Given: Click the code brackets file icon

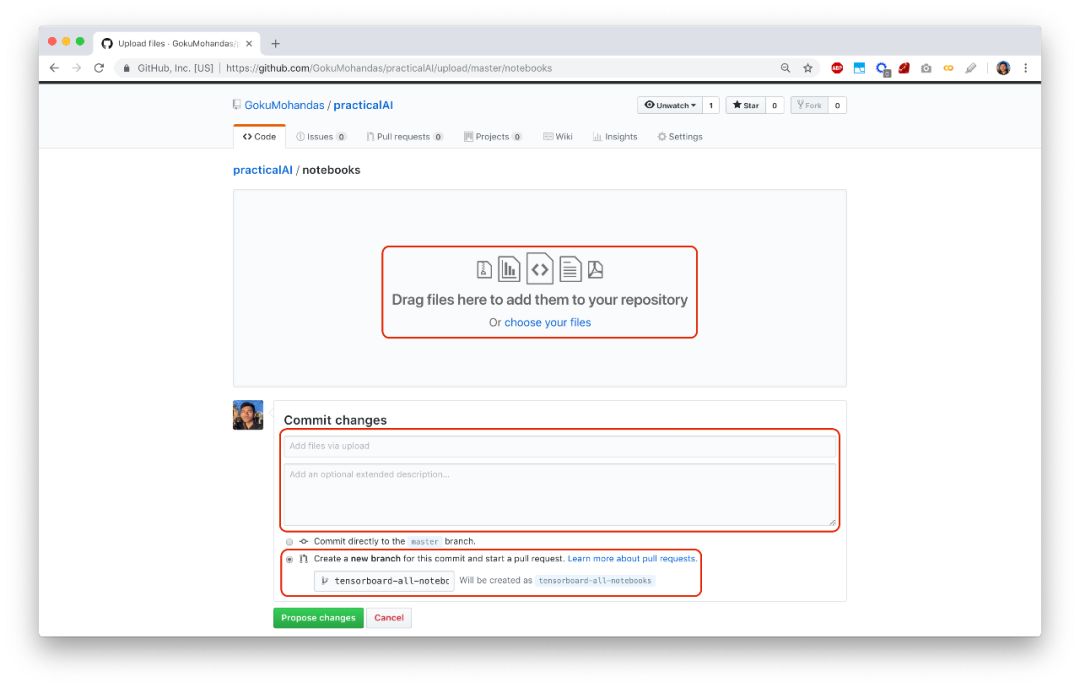Looking at the screenshot, I should click(x=540, y=269).
